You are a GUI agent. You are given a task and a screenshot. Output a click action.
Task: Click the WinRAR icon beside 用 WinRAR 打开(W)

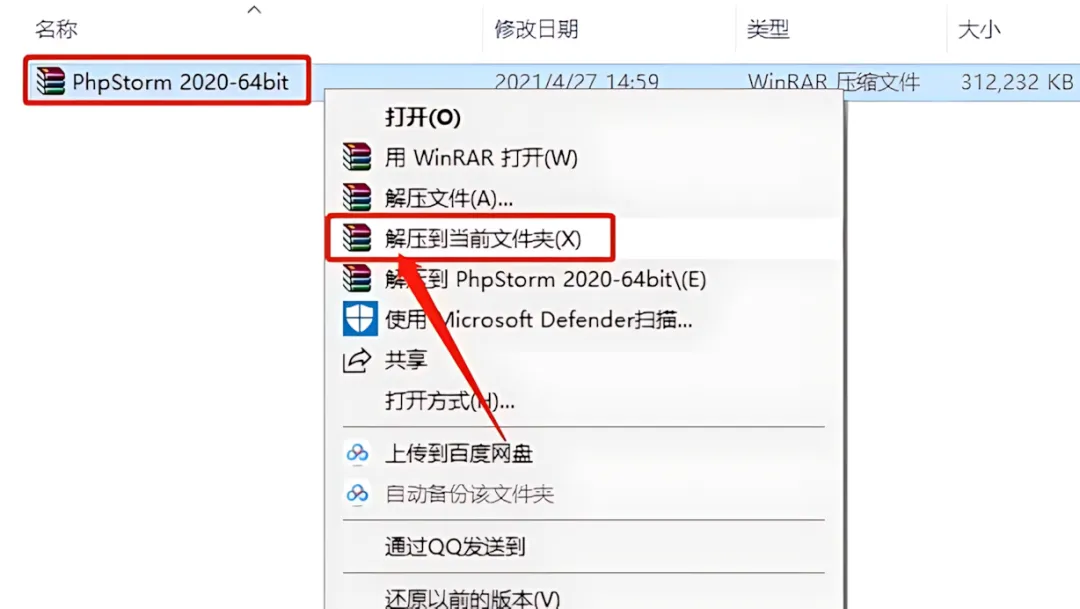click(357, 156)
